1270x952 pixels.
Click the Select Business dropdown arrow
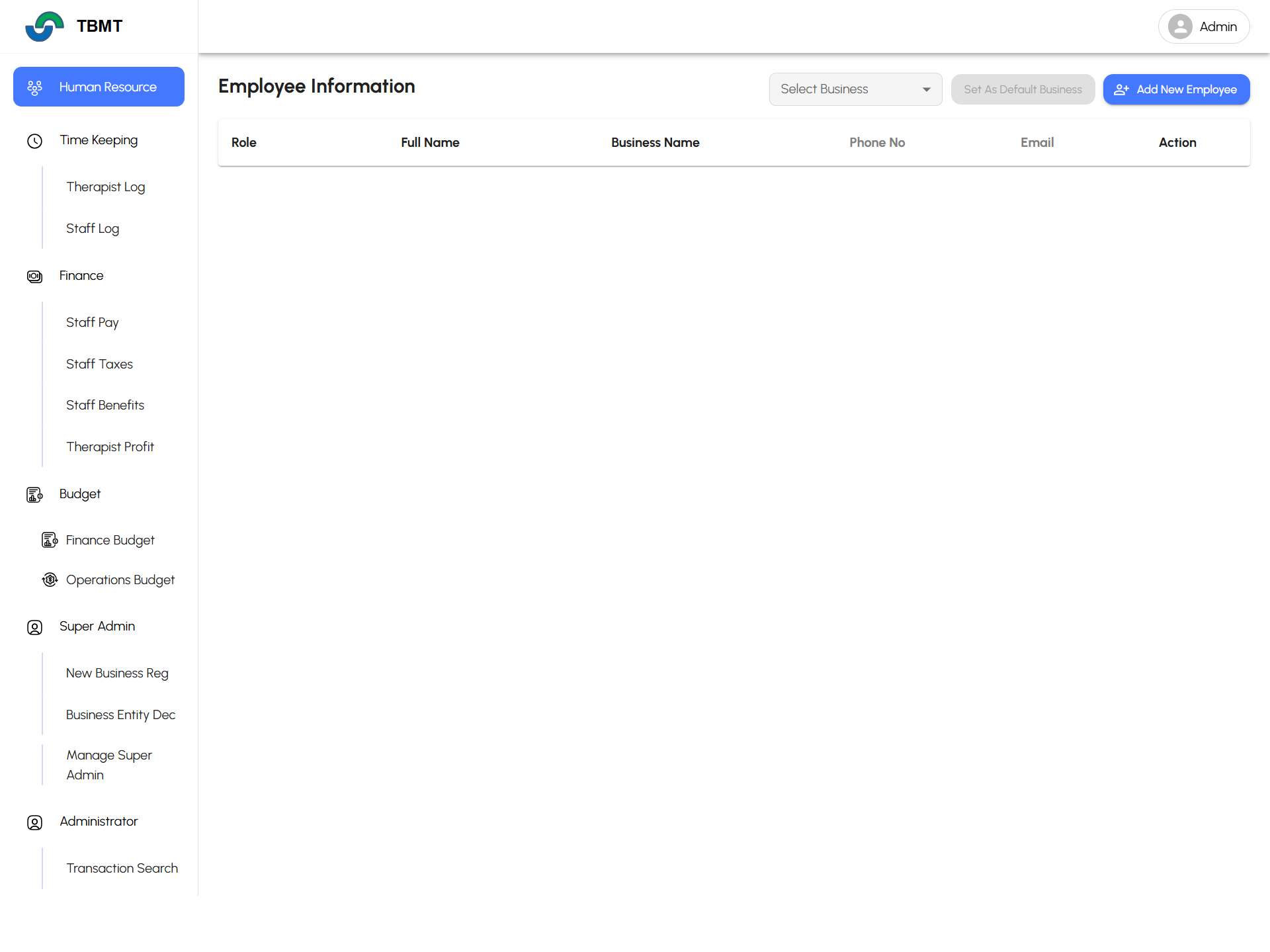(926, 89)
